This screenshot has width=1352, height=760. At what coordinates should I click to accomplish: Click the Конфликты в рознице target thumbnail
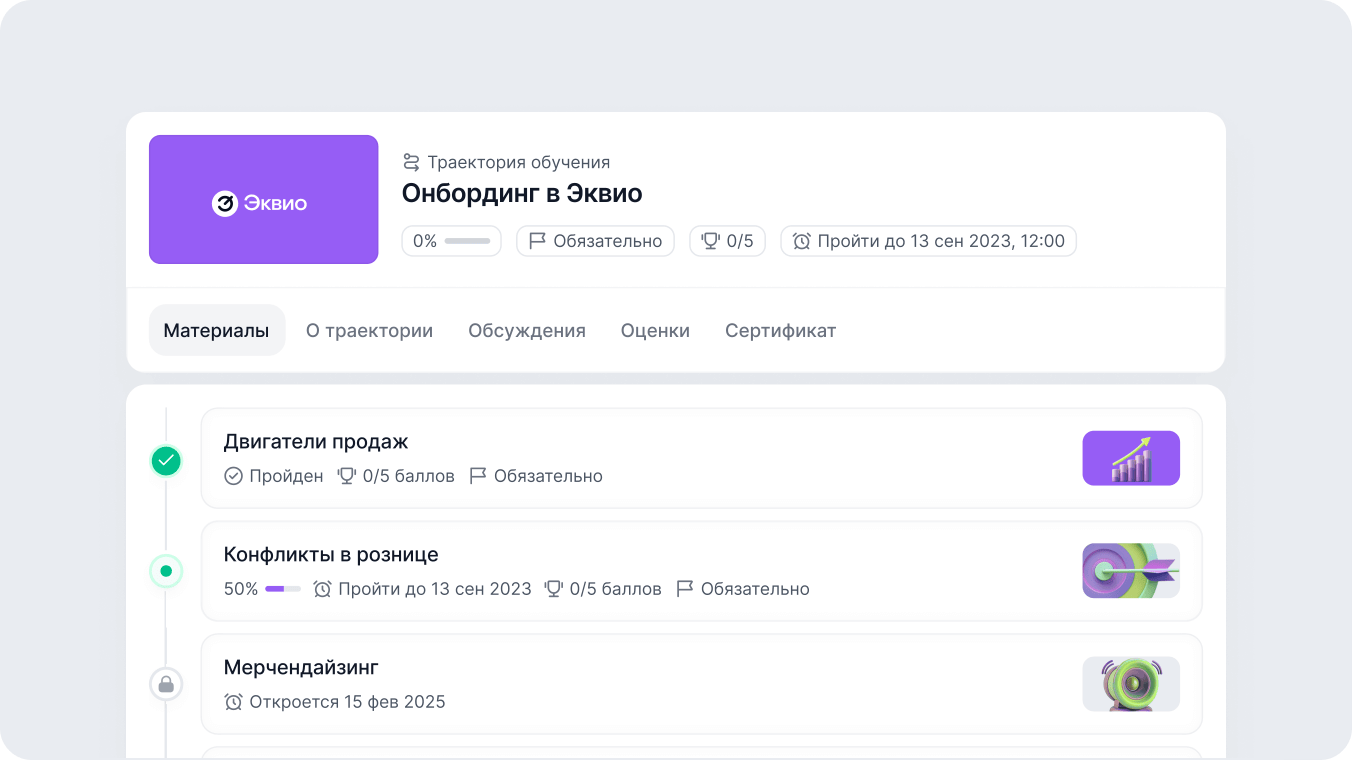click(x=1131, y=571)
